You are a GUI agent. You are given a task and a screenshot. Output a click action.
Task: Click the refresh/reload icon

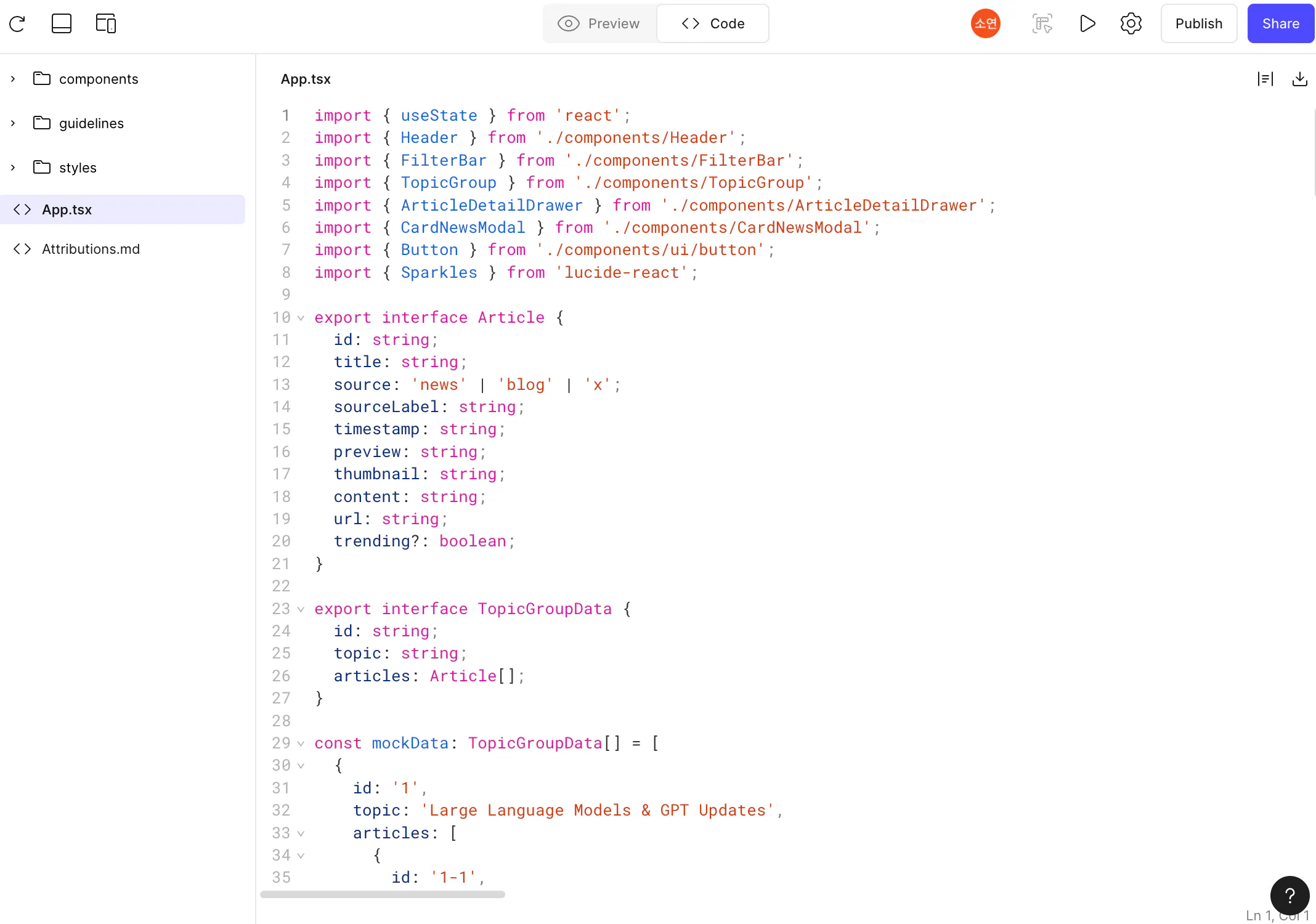click(17, 23)
